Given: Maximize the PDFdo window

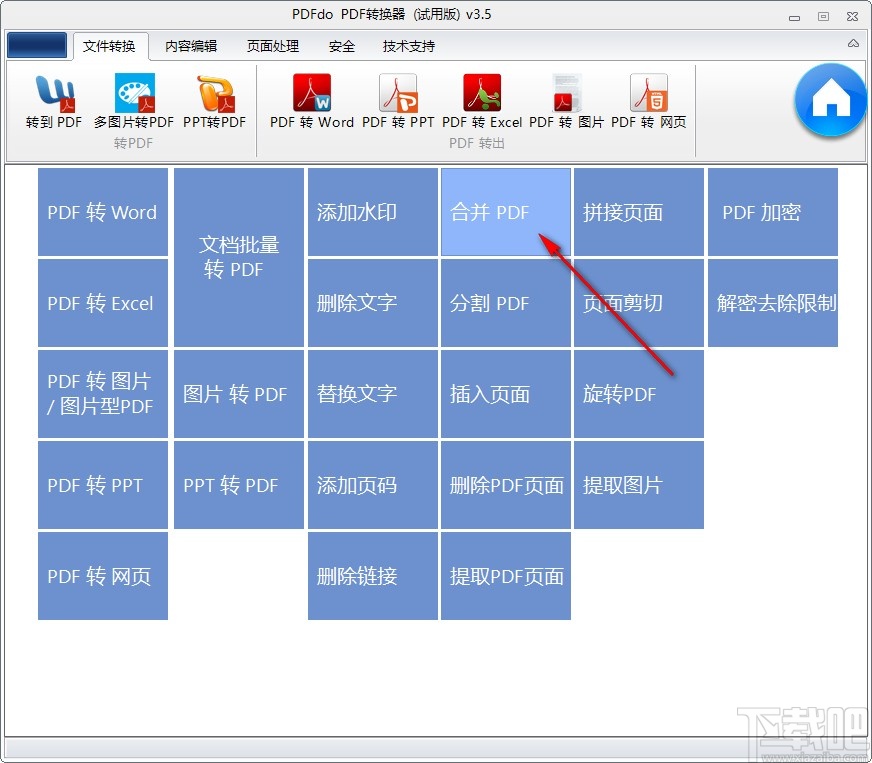Looking at the screenshot, I should [824, 17].
